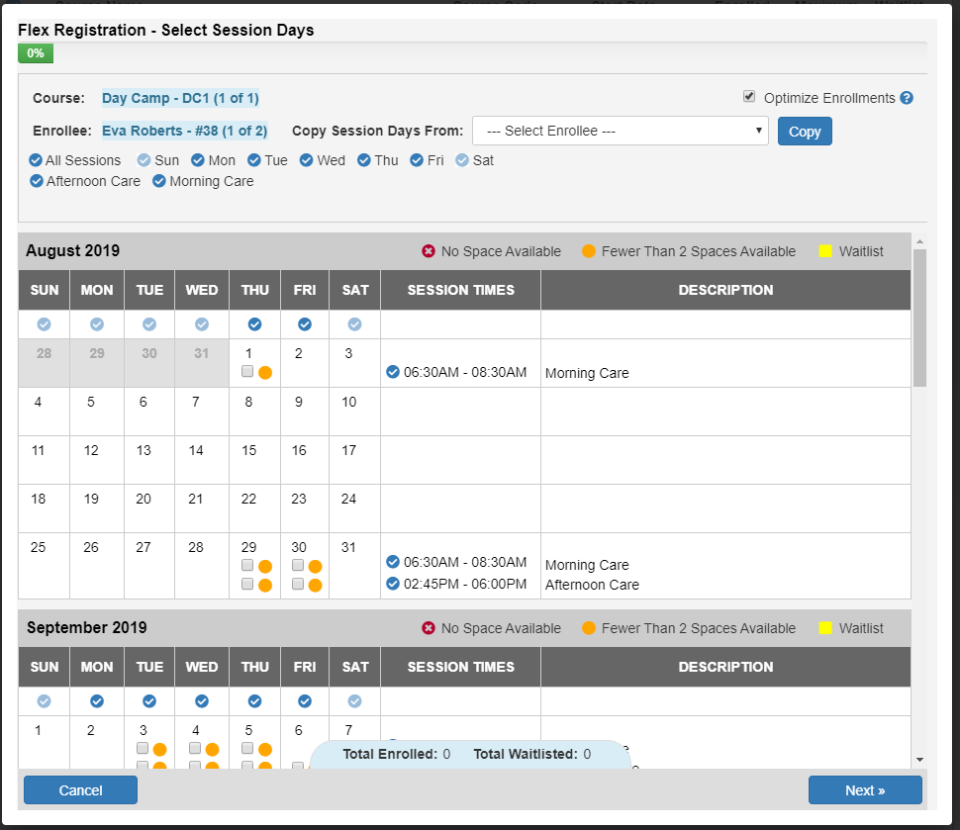
Task: Open the Eva Roberts enrollee link
Action: (x=184, y=131)
